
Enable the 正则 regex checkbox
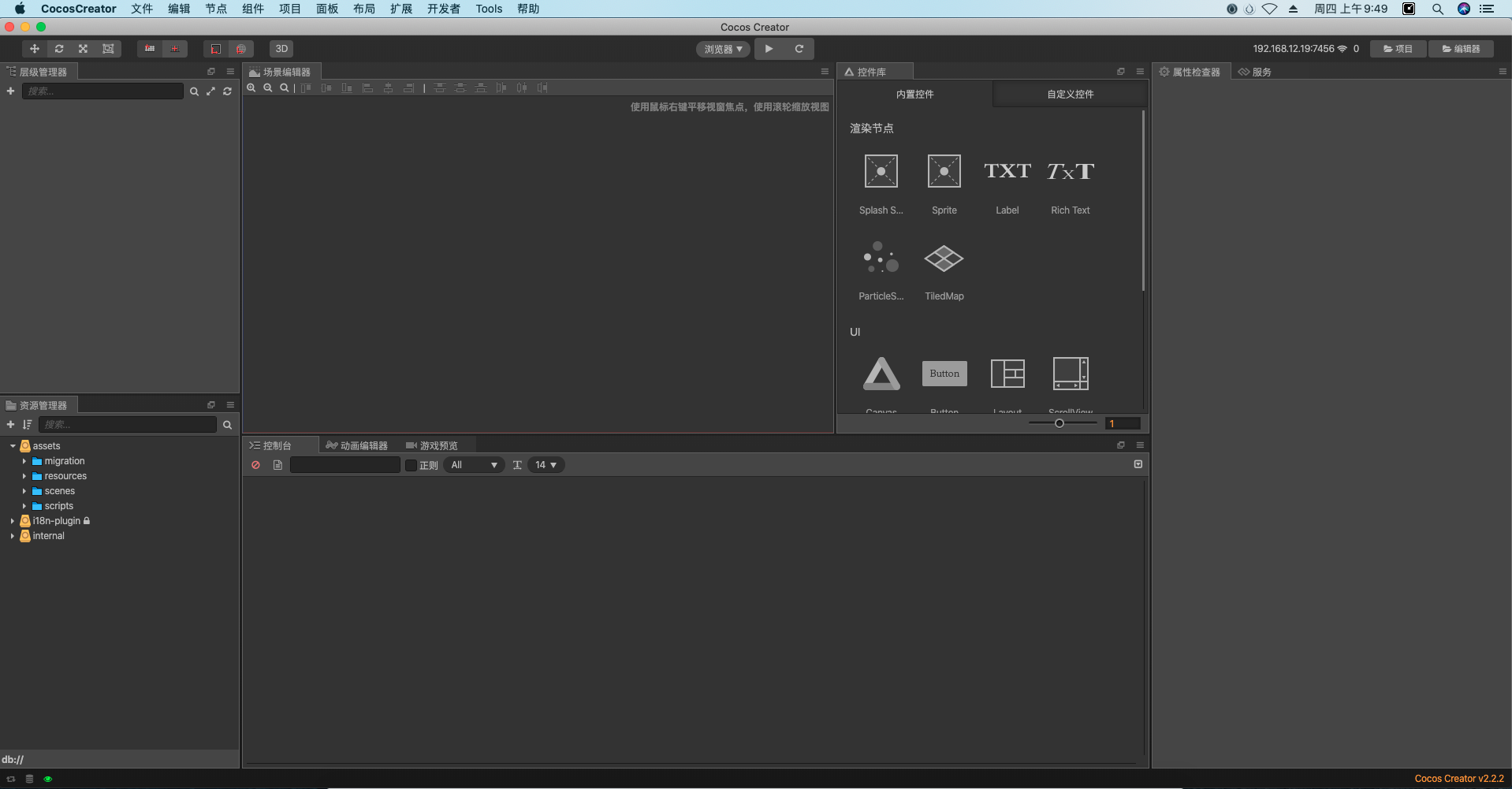pyautogui.click(x=411, y=465)
